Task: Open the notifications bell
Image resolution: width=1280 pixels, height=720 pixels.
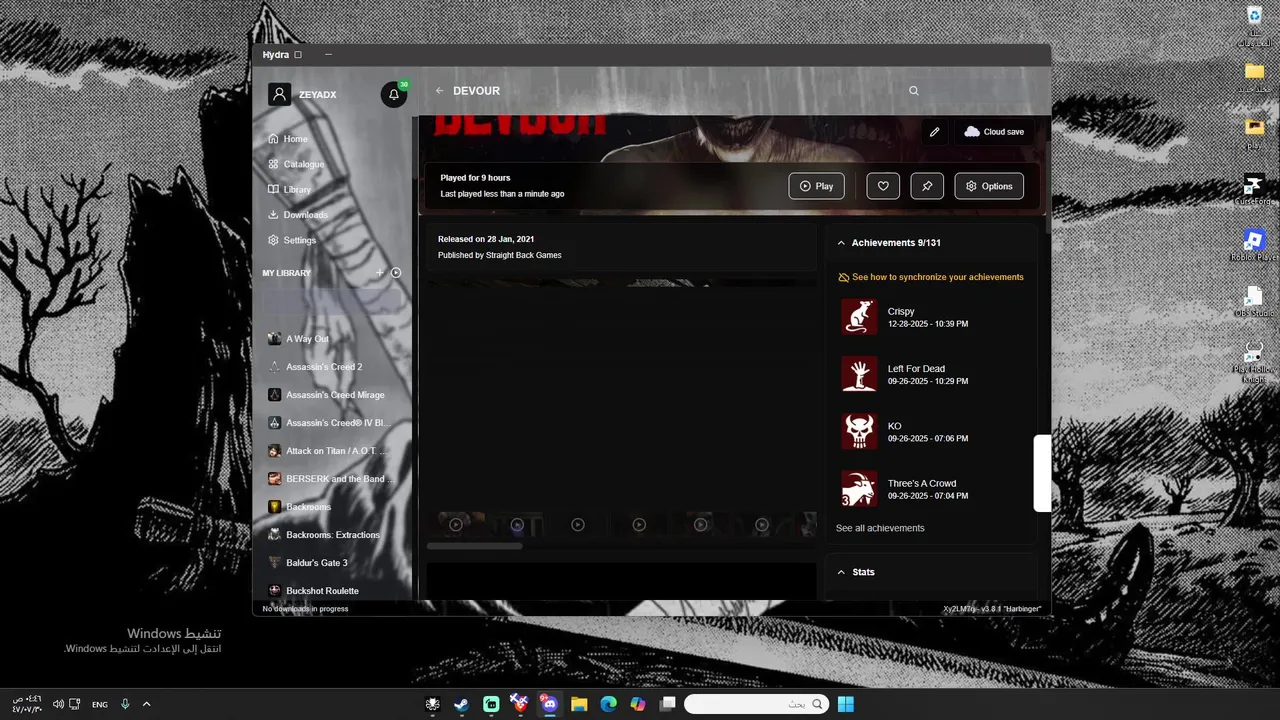Action: tap(394, 95)
